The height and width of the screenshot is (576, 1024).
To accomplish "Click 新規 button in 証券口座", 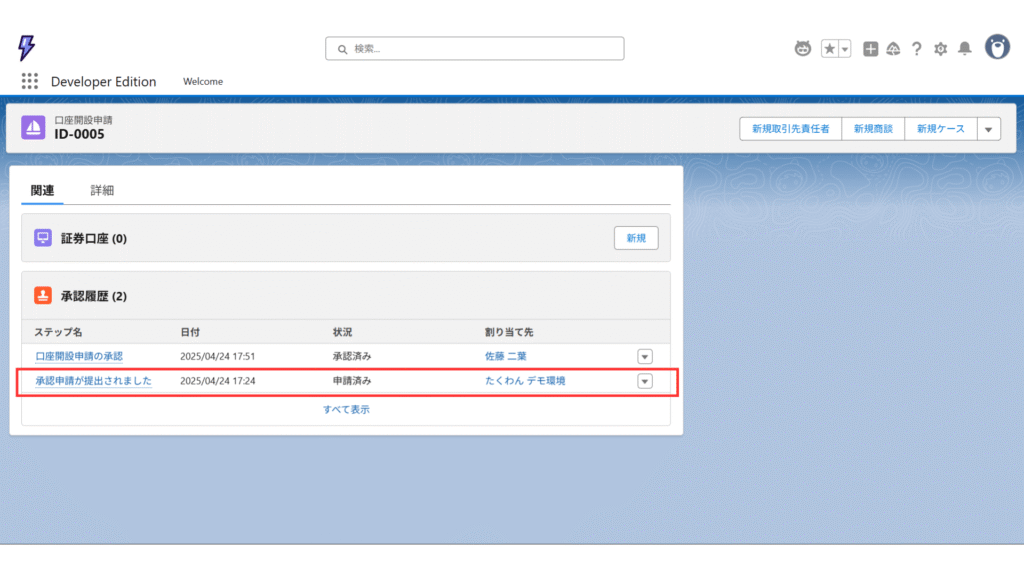I will 636,238.
